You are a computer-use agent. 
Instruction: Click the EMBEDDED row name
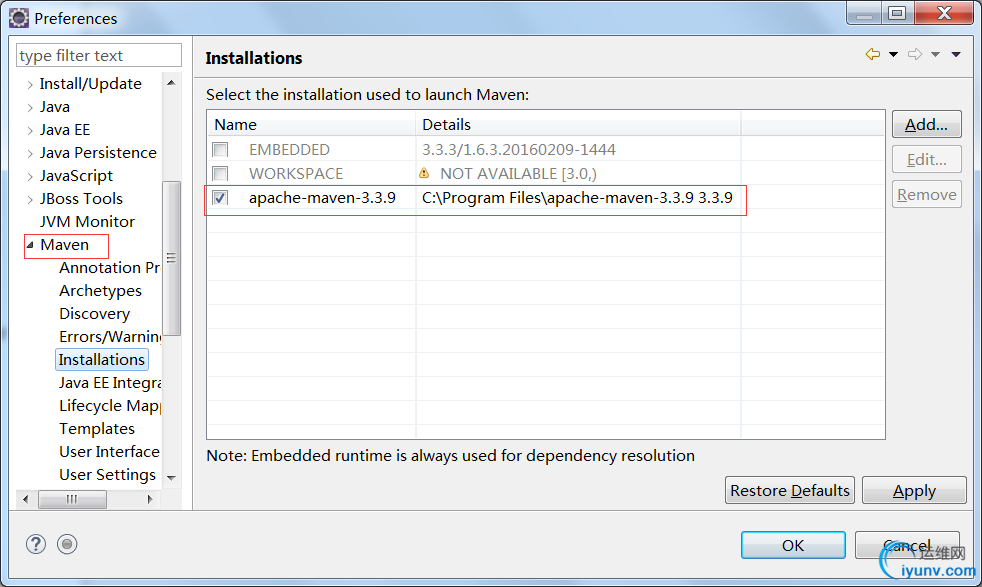click(x=289, y=150)
